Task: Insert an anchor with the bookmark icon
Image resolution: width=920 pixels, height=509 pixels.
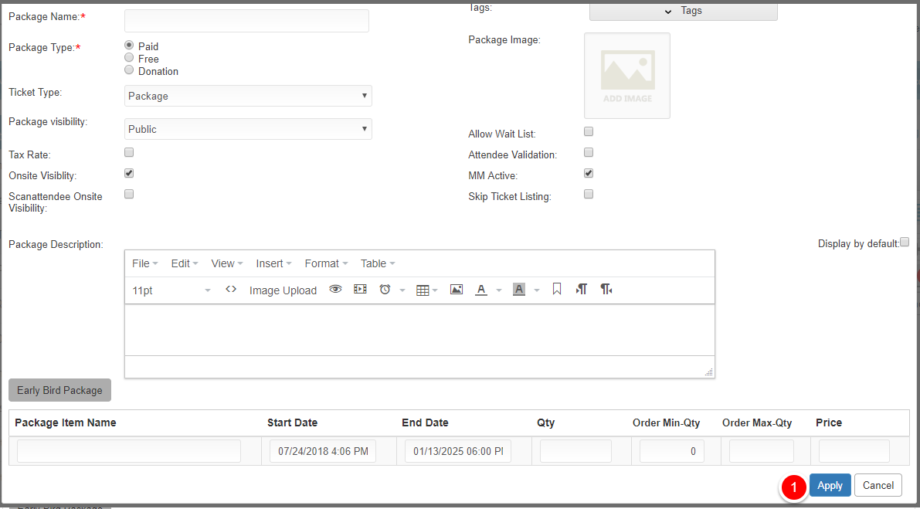Action: point(557,289)
